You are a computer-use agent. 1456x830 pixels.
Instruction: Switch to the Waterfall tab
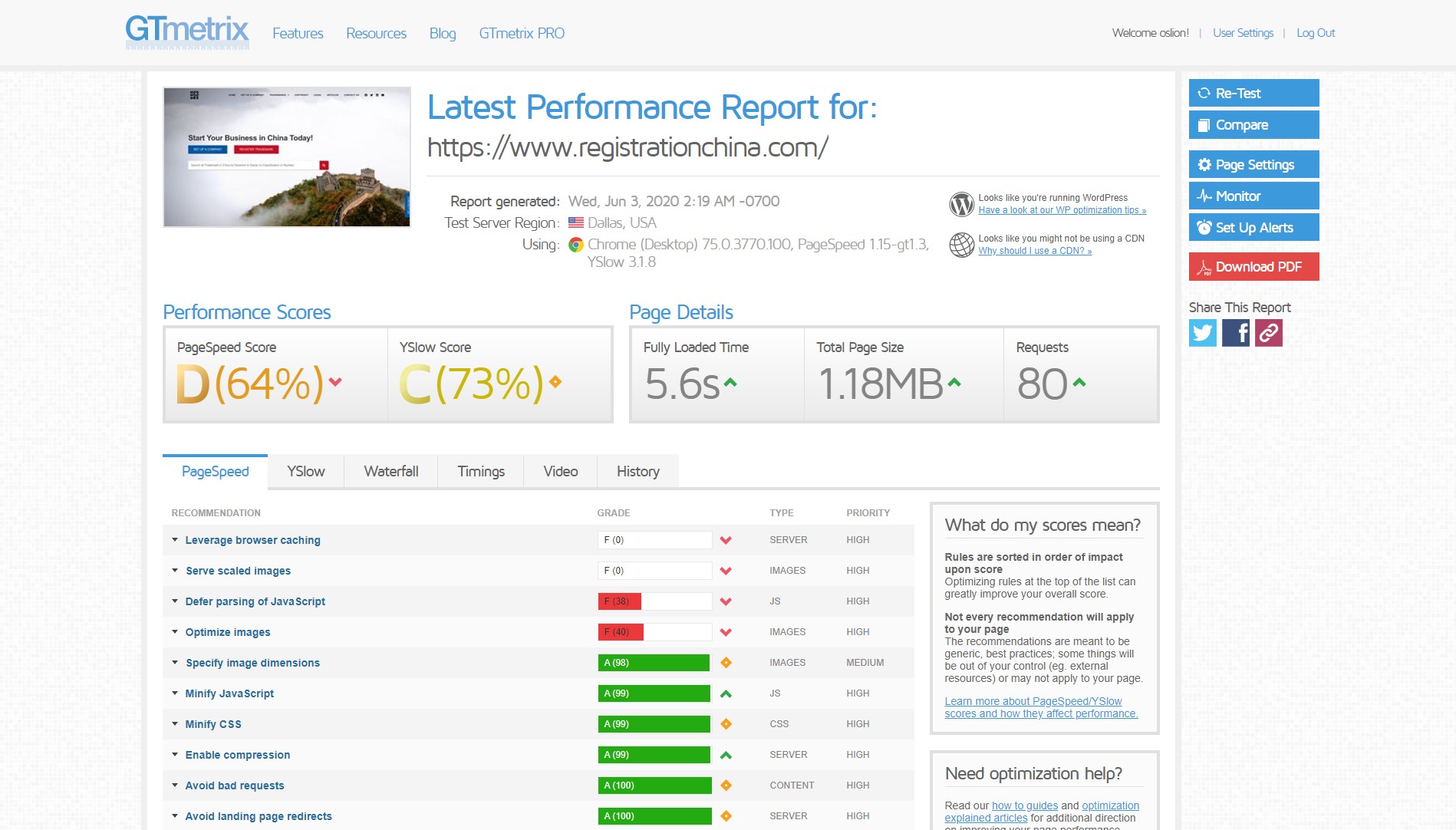pos(391,472)
